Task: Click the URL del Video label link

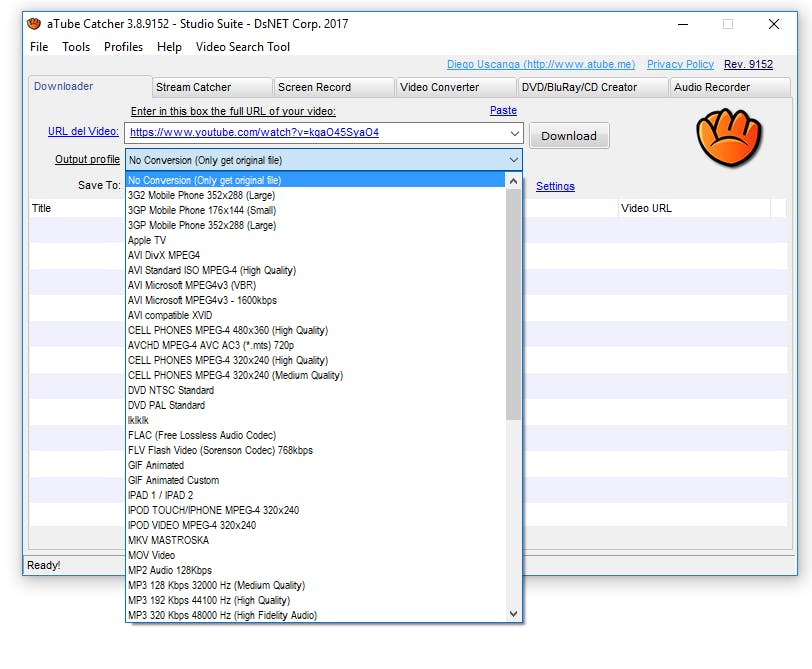Action: pos(83,131)
